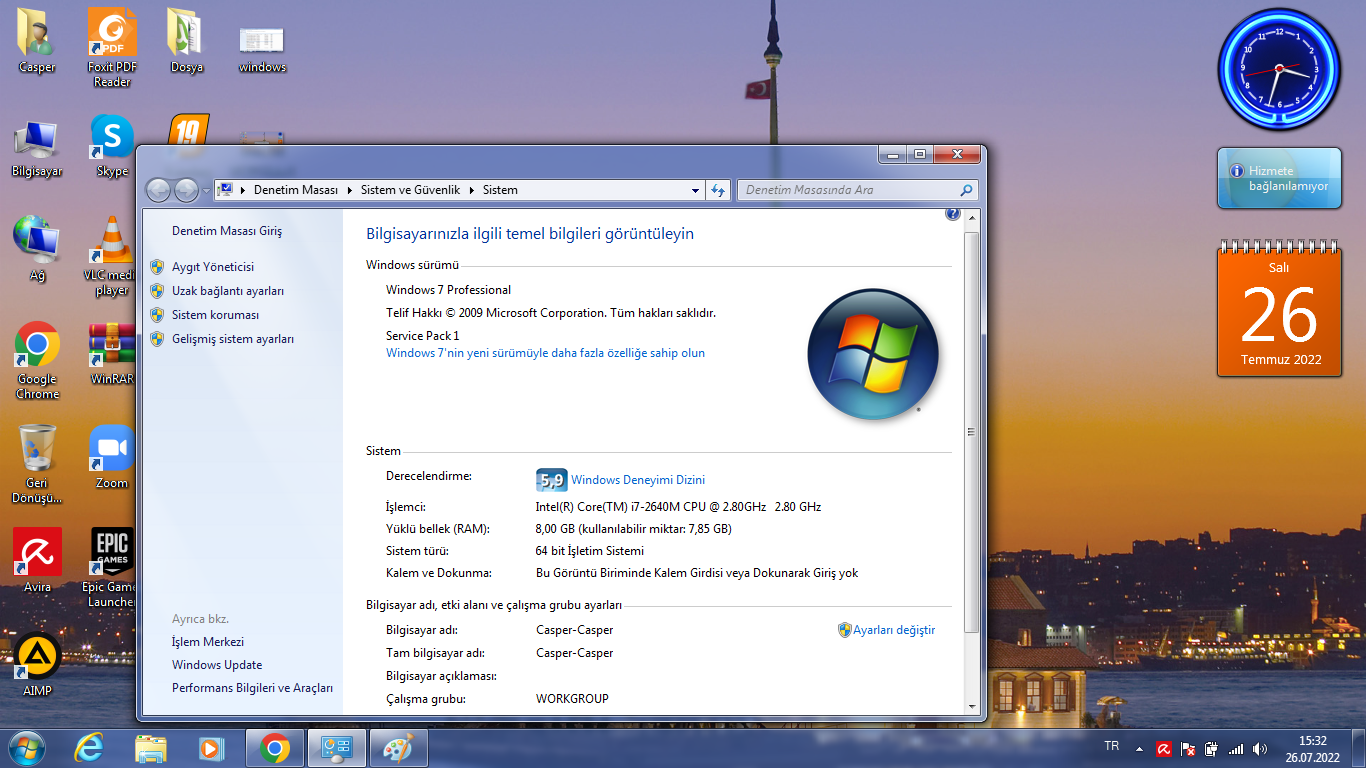1366x768 pixels.
Task: Select the VLC media player desktop shortcut
Action: pos(112,256)
